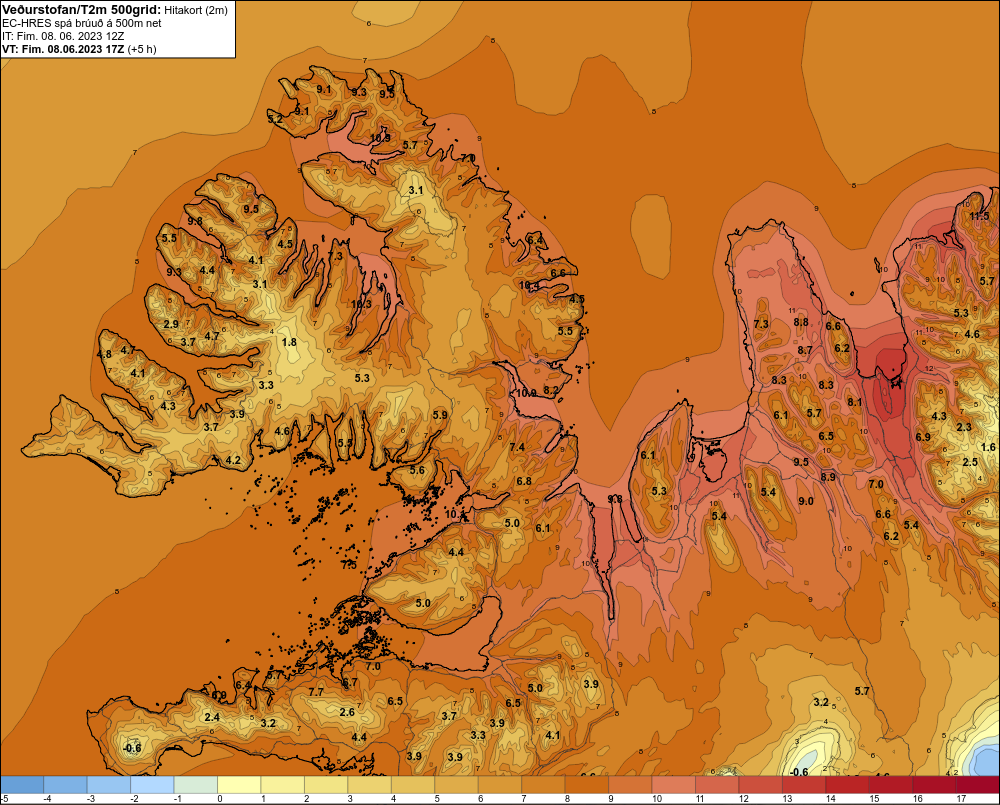1000x805 pixels.
Task: Click the '11.5' temperature value on the map
Action: (x=979, y=216)
